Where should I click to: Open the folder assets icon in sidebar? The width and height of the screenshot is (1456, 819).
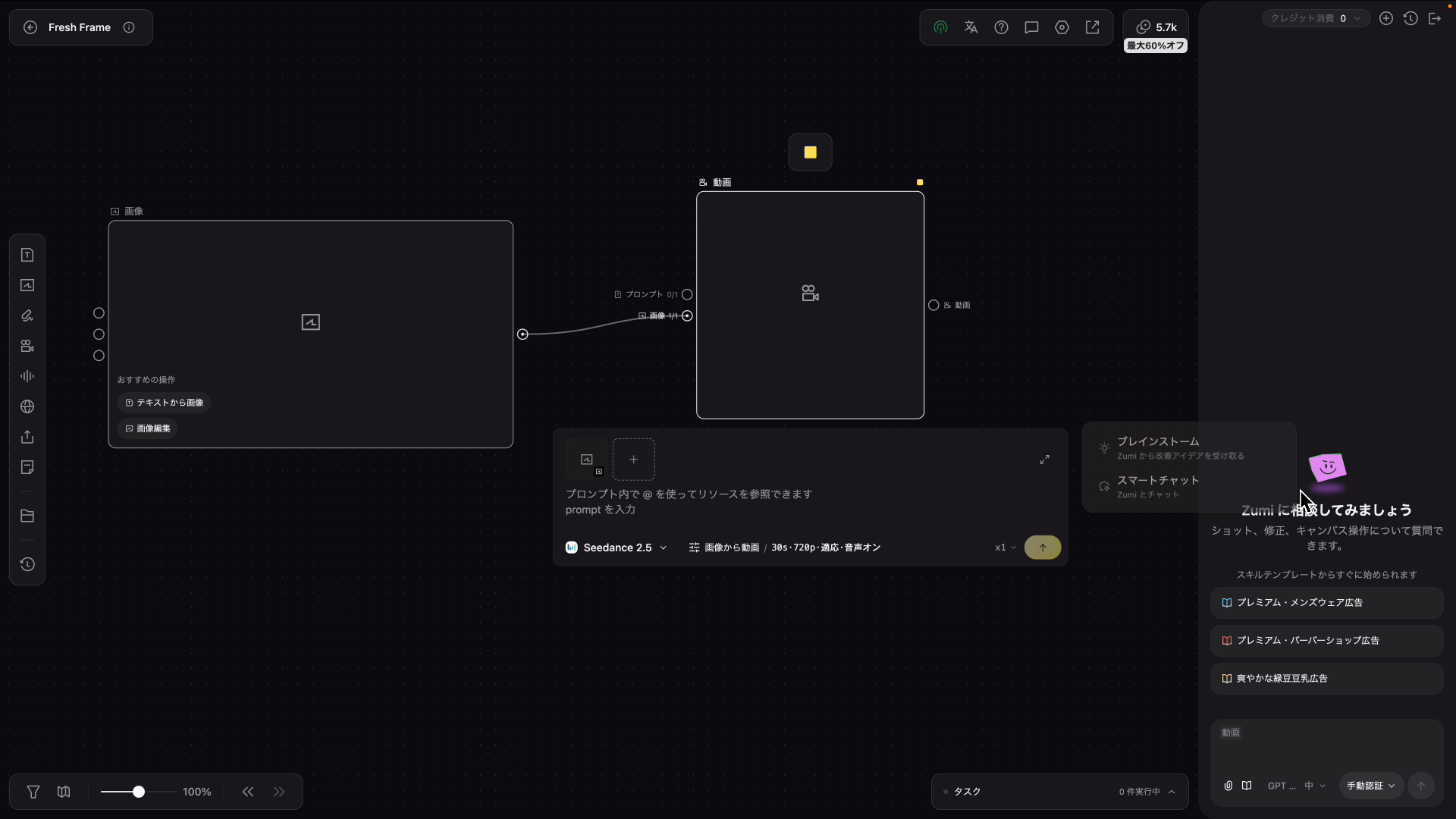click(x=27, y=516)
